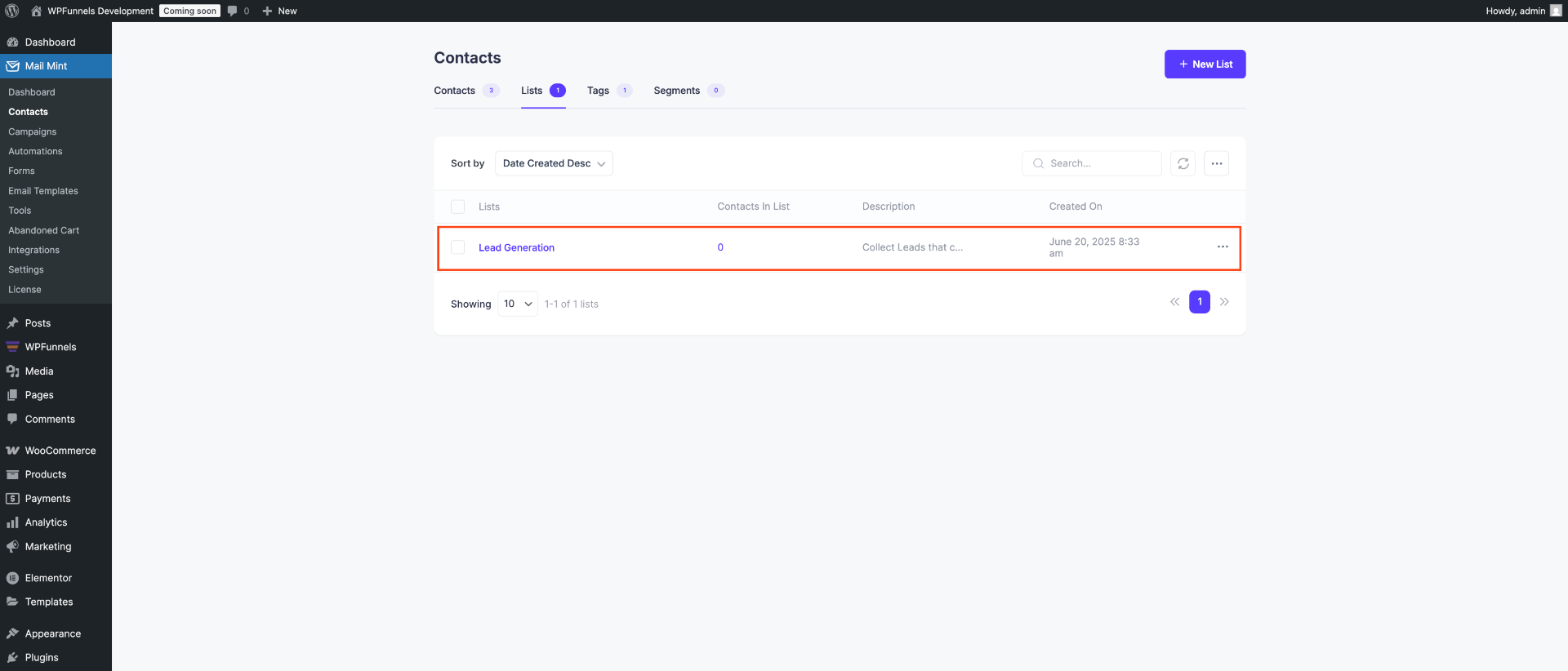
Task: Click the Comments icon in sidebar
Action: [12, 419]
